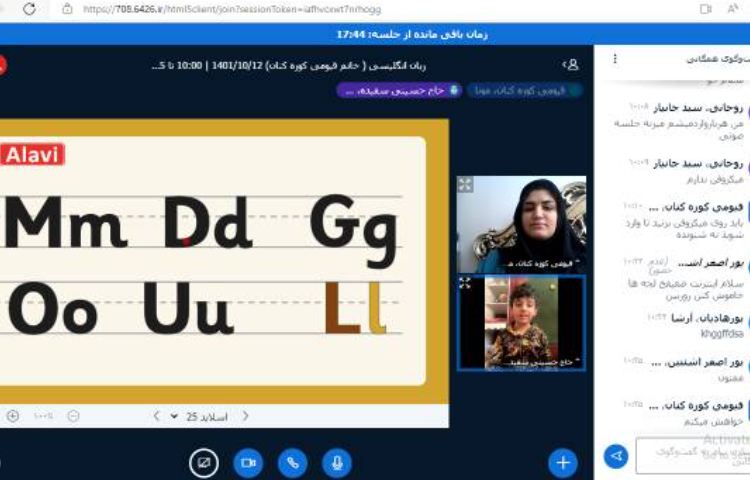Open the browser camera permission icon
750x480 pixels.
pos(706,9)
